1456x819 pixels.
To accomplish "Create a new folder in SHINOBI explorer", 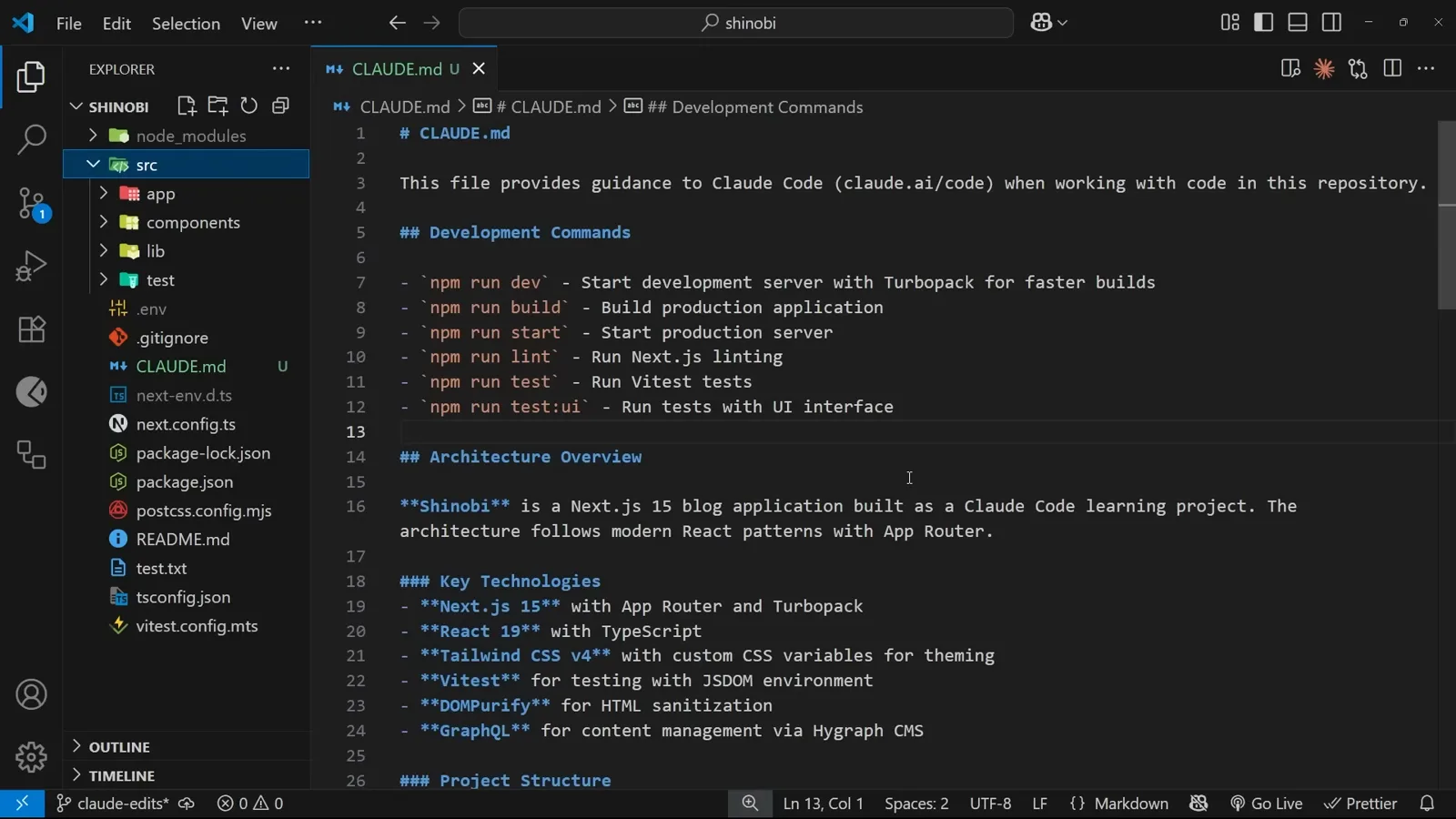I will click(x=217, y=106).
